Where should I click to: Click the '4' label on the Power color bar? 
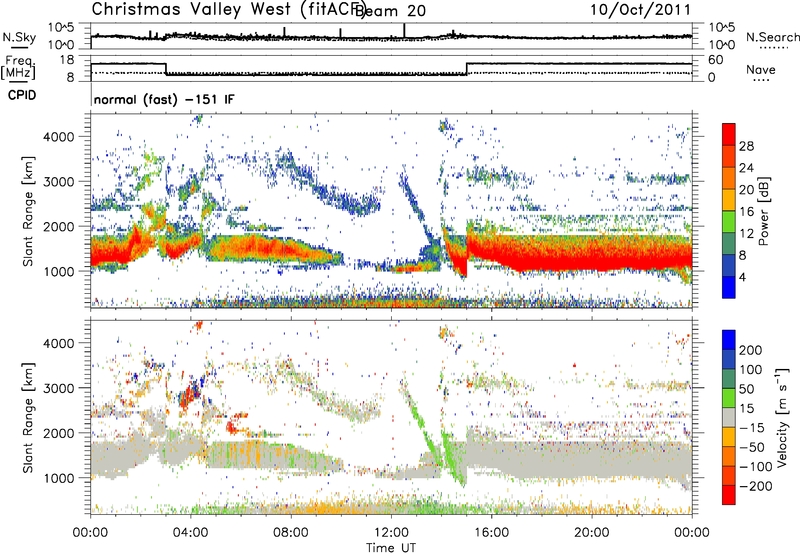(742, 277)
